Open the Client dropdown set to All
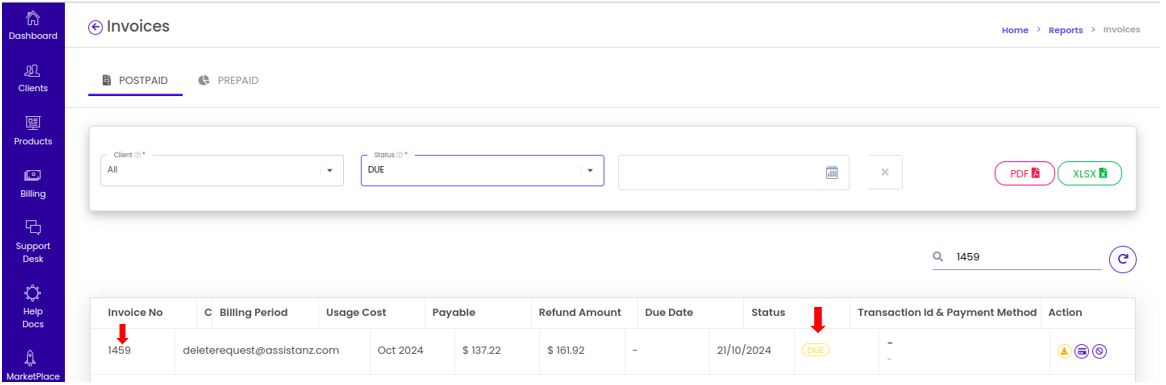 coord(222,170)
